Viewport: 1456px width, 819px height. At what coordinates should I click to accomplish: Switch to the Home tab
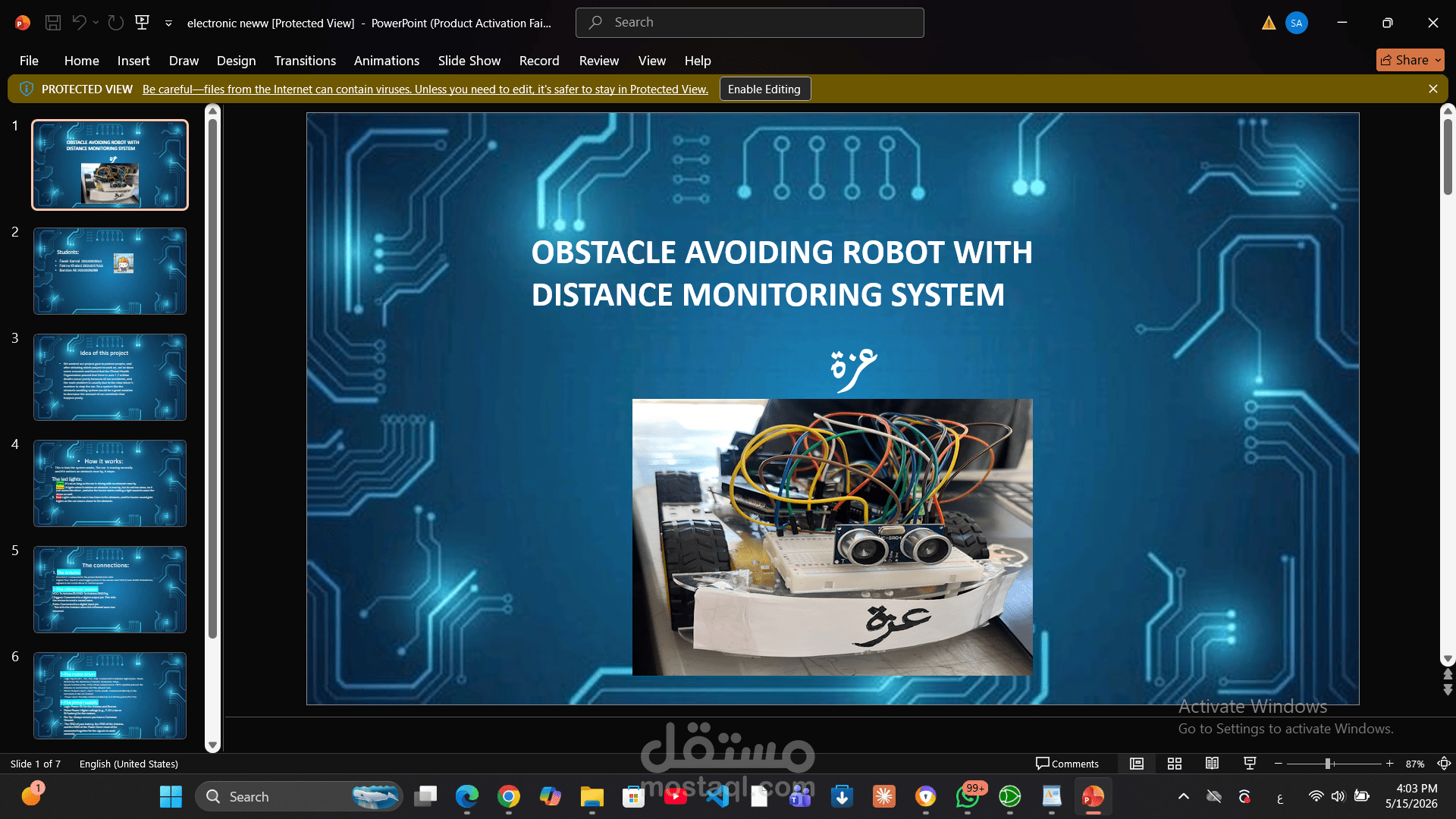tap(82, 61)
